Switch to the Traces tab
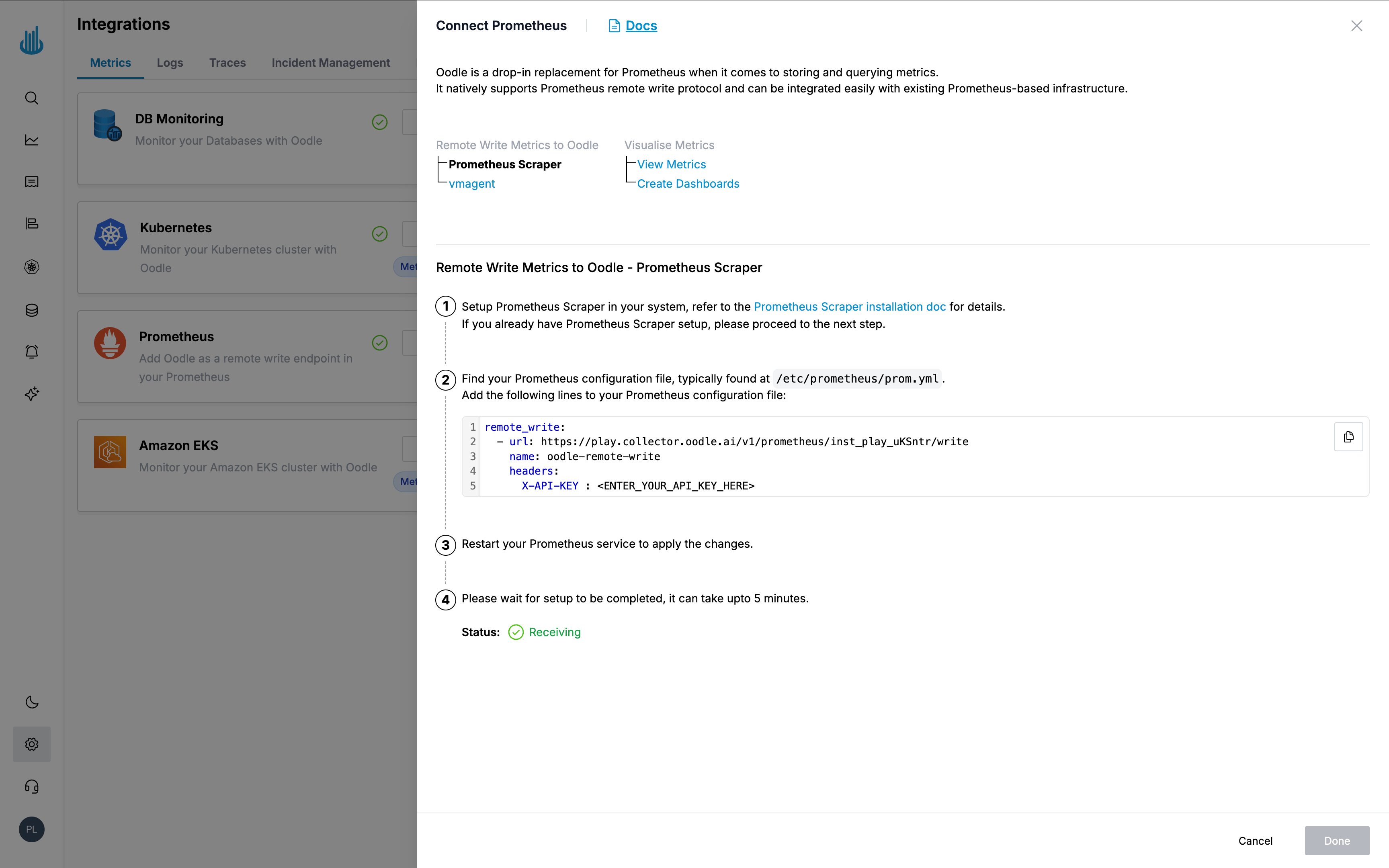Viewport: 1389px width, 868px height. pyautogui.click(x=227, y=63)
